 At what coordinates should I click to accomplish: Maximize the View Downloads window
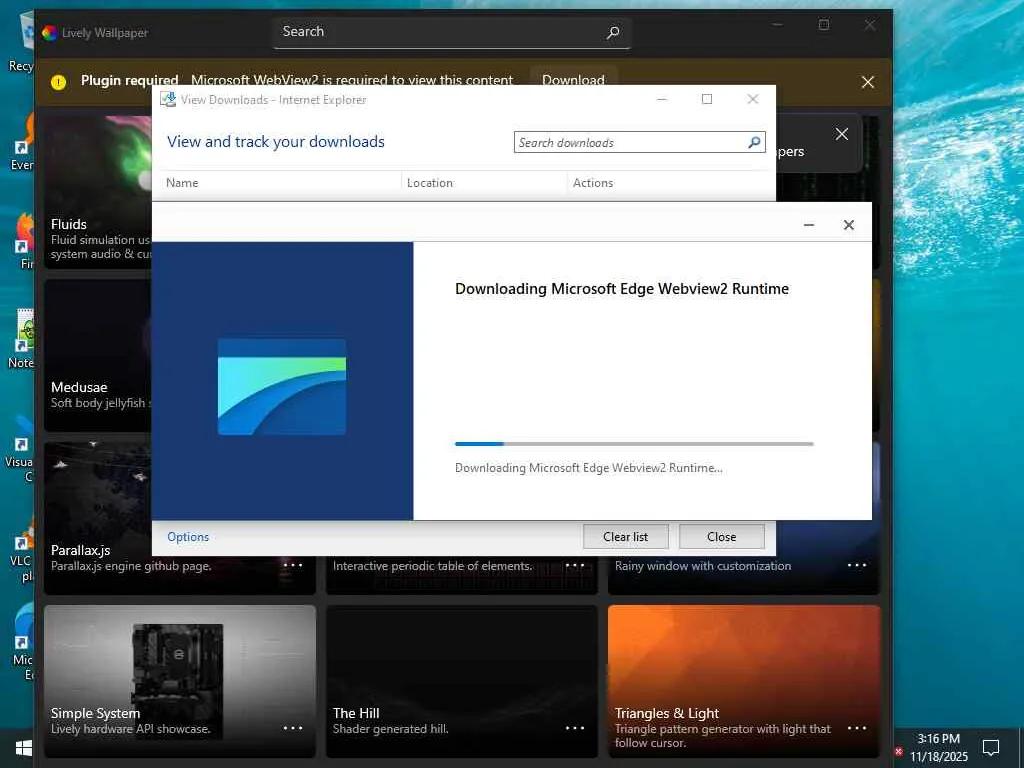pos(707,99)
